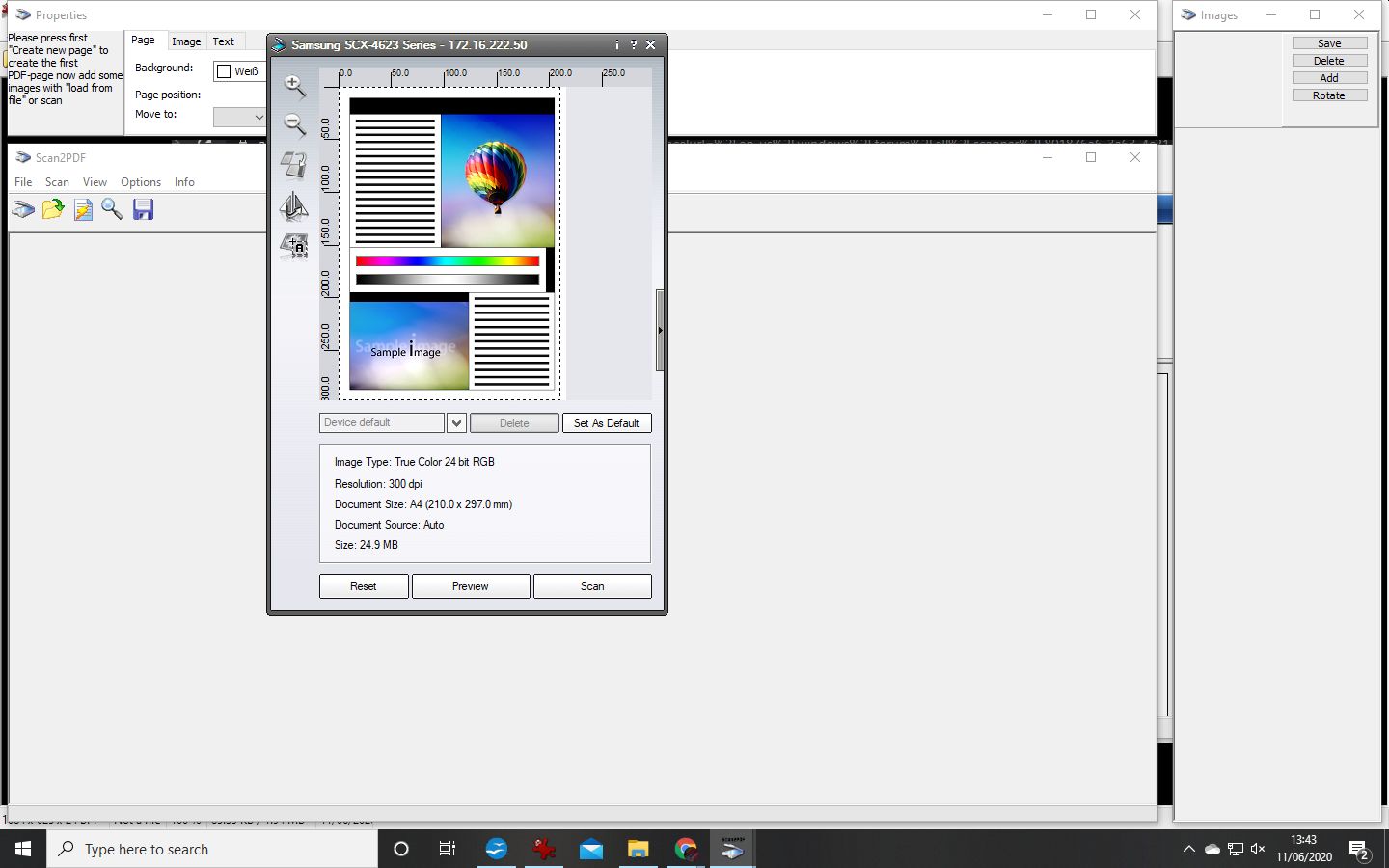Click the Rotate button in Images panel
Image resolution: width=1389 pixels, height=868 pixels.
point(1328,95)
